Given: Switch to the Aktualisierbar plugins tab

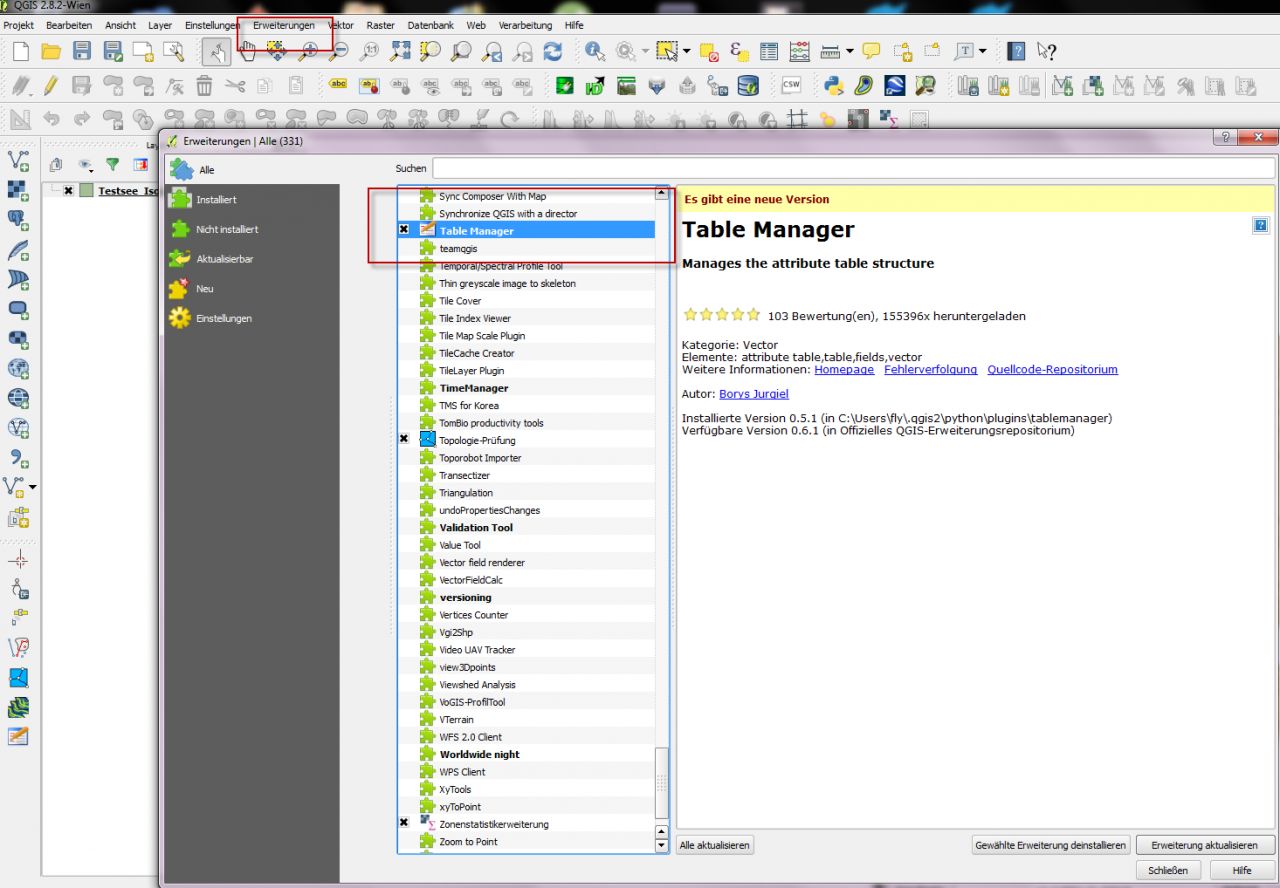Looking at the screenshot, I should (224, 259).
